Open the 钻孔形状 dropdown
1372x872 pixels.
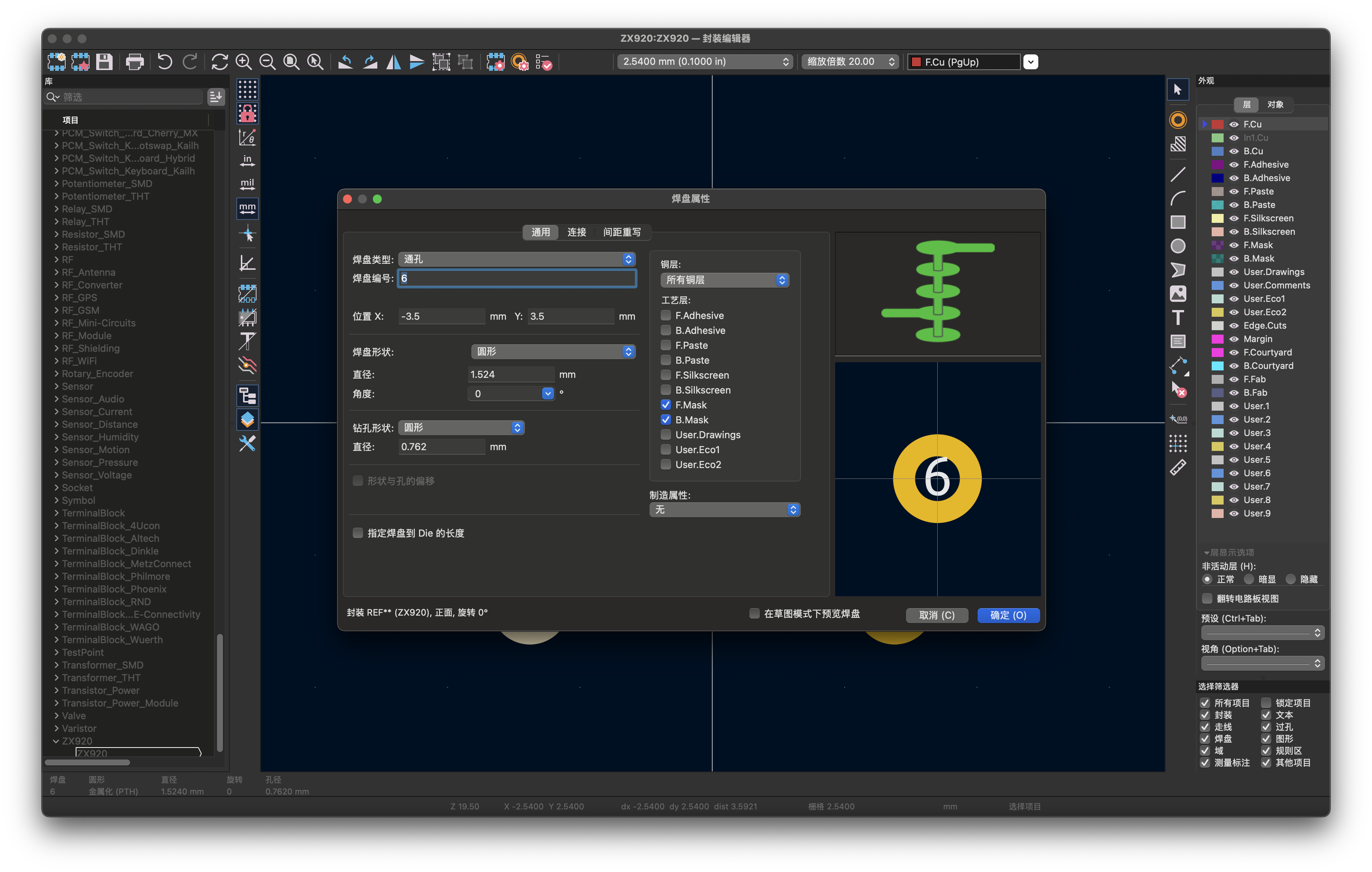coord(461,427)
